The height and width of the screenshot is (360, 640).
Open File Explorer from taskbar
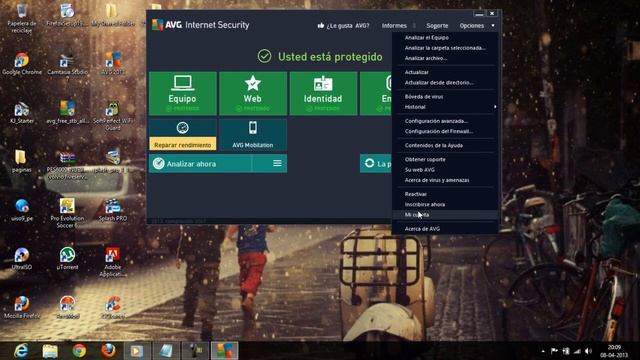tap(50, 351)
